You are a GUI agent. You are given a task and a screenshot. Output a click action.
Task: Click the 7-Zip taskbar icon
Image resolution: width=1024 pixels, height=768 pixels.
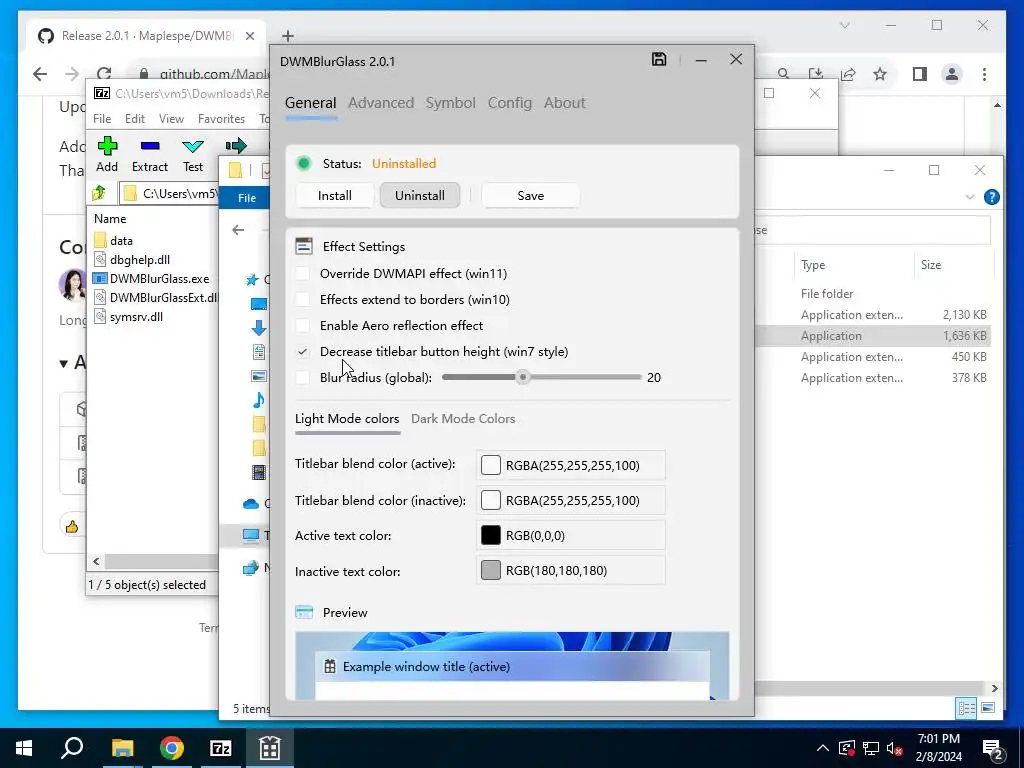click(x=221, y=748)
